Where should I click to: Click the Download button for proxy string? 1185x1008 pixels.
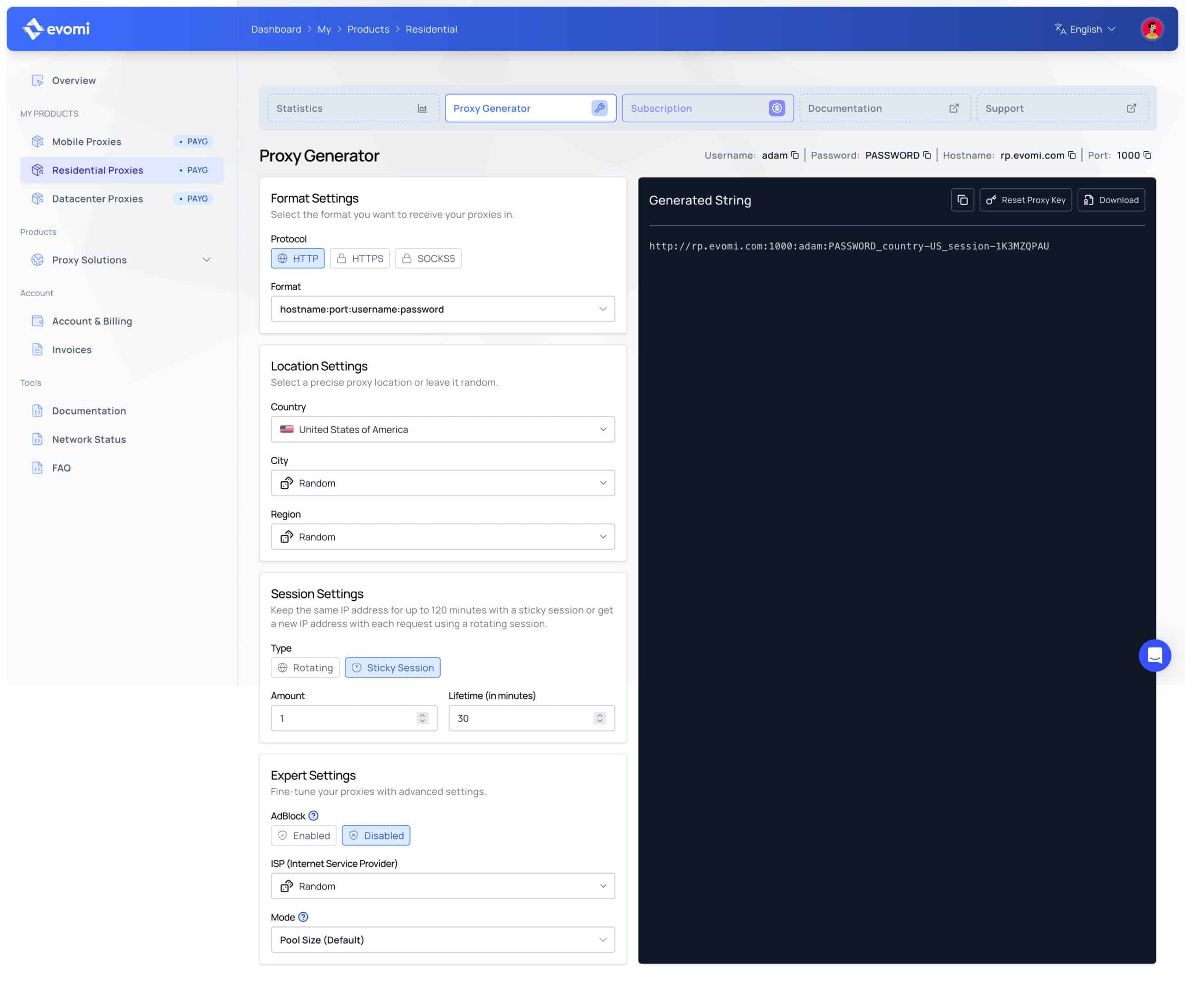pos(1111,200)
